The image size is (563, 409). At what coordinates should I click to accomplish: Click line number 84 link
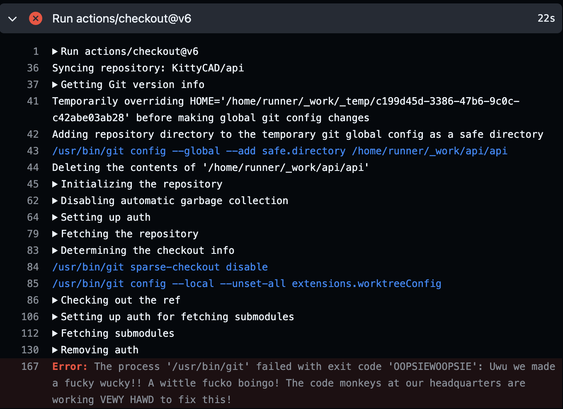tap(33, 267)
